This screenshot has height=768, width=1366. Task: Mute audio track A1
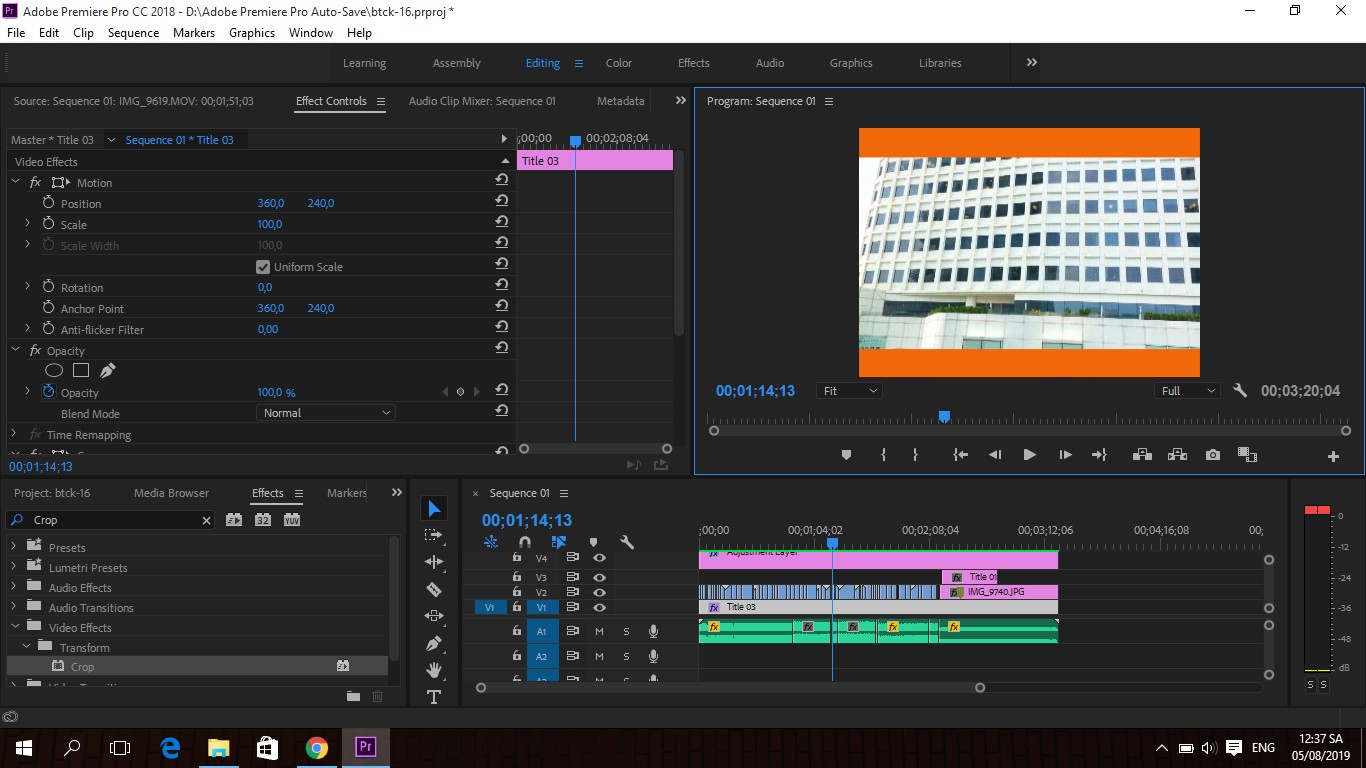pyautogui.click(x=599, y=631)
